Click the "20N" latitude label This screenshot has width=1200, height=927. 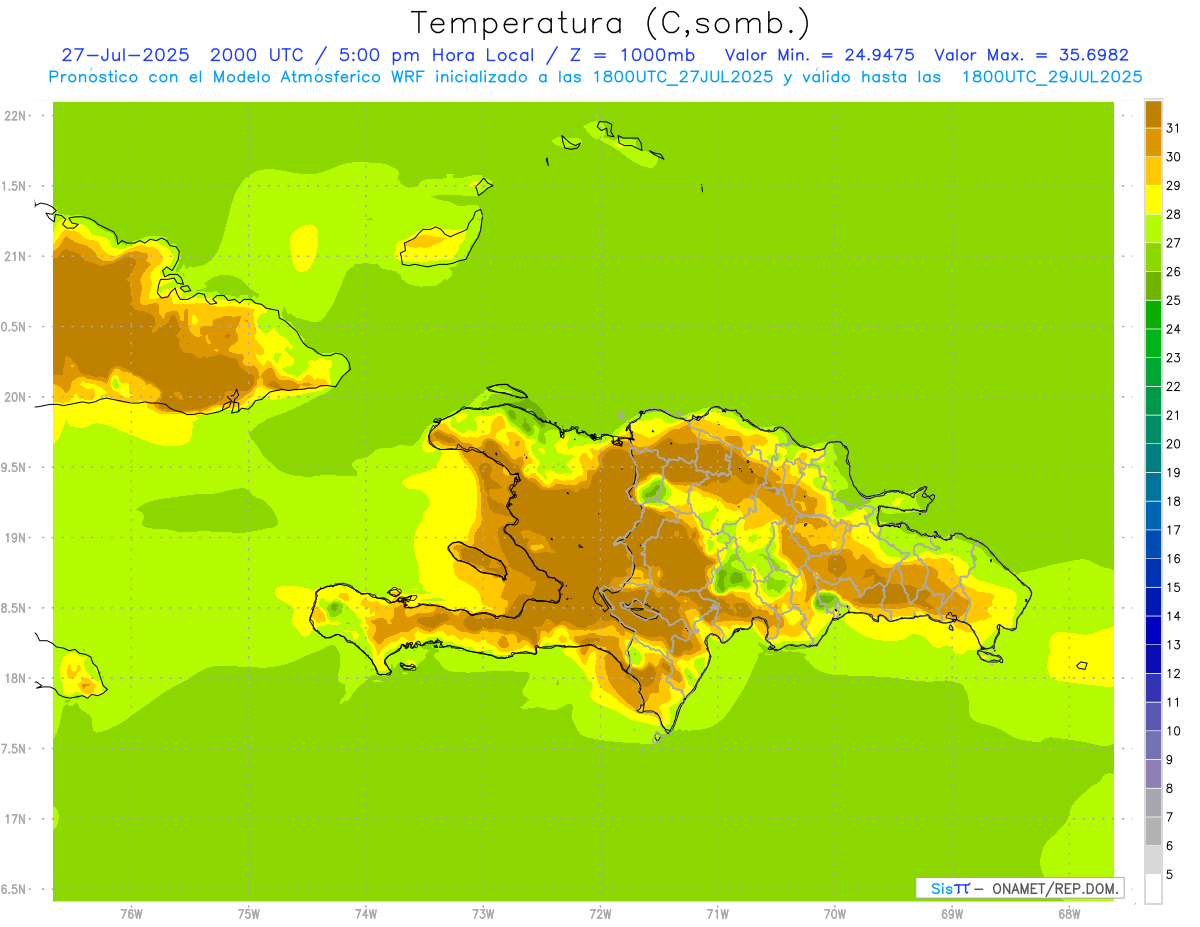(x=14, y=397)
